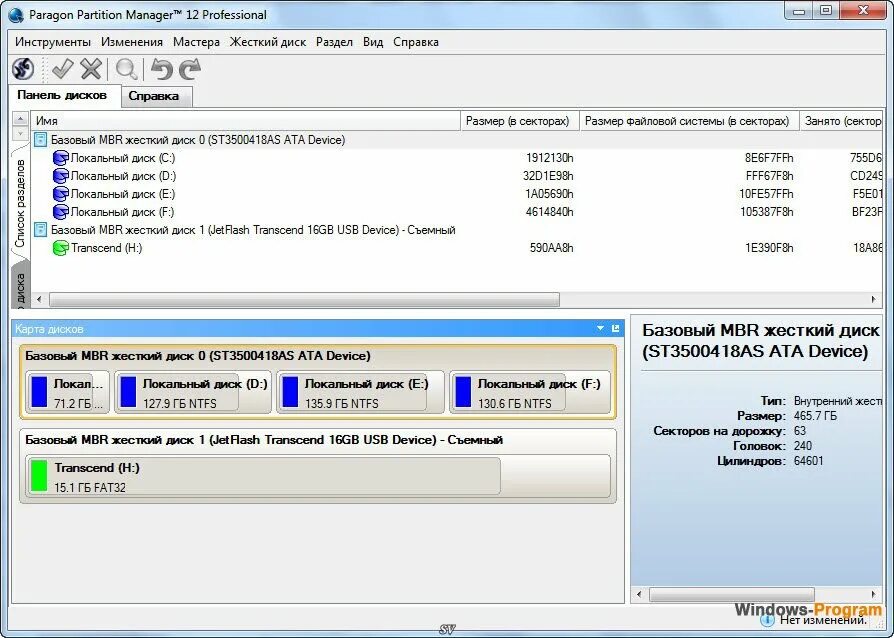Switch to the Панель дисков tab
Image resolution: width=894 pixels, height=638 pixels.
(62, 95)
